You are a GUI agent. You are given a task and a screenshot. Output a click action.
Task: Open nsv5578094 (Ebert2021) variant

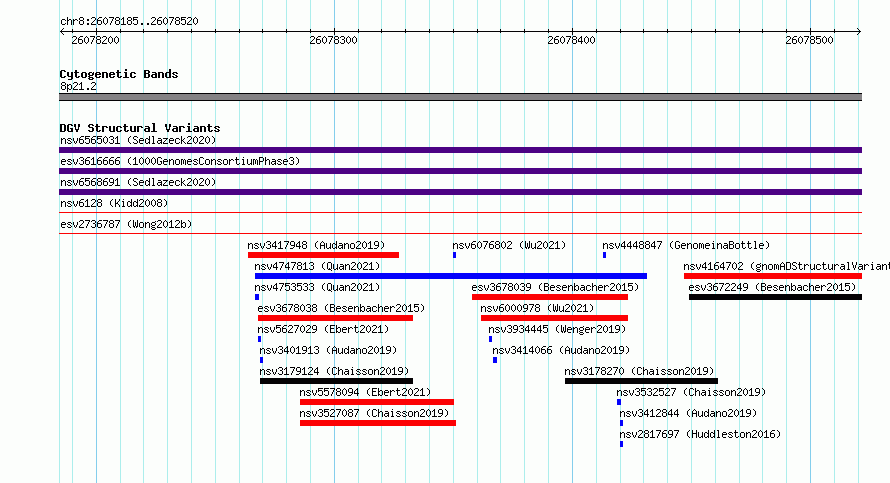(x=365, y=392)
